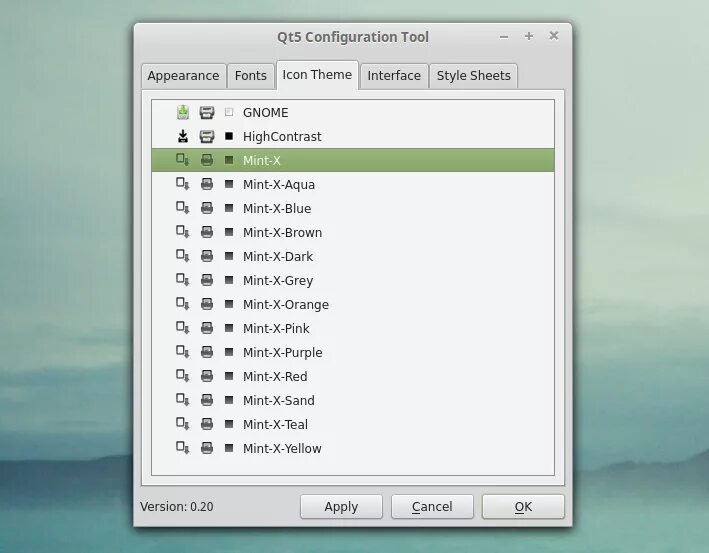Click the Mint-X-Teal row's dark square icon

pyautogui.click(x=229, y=424)
